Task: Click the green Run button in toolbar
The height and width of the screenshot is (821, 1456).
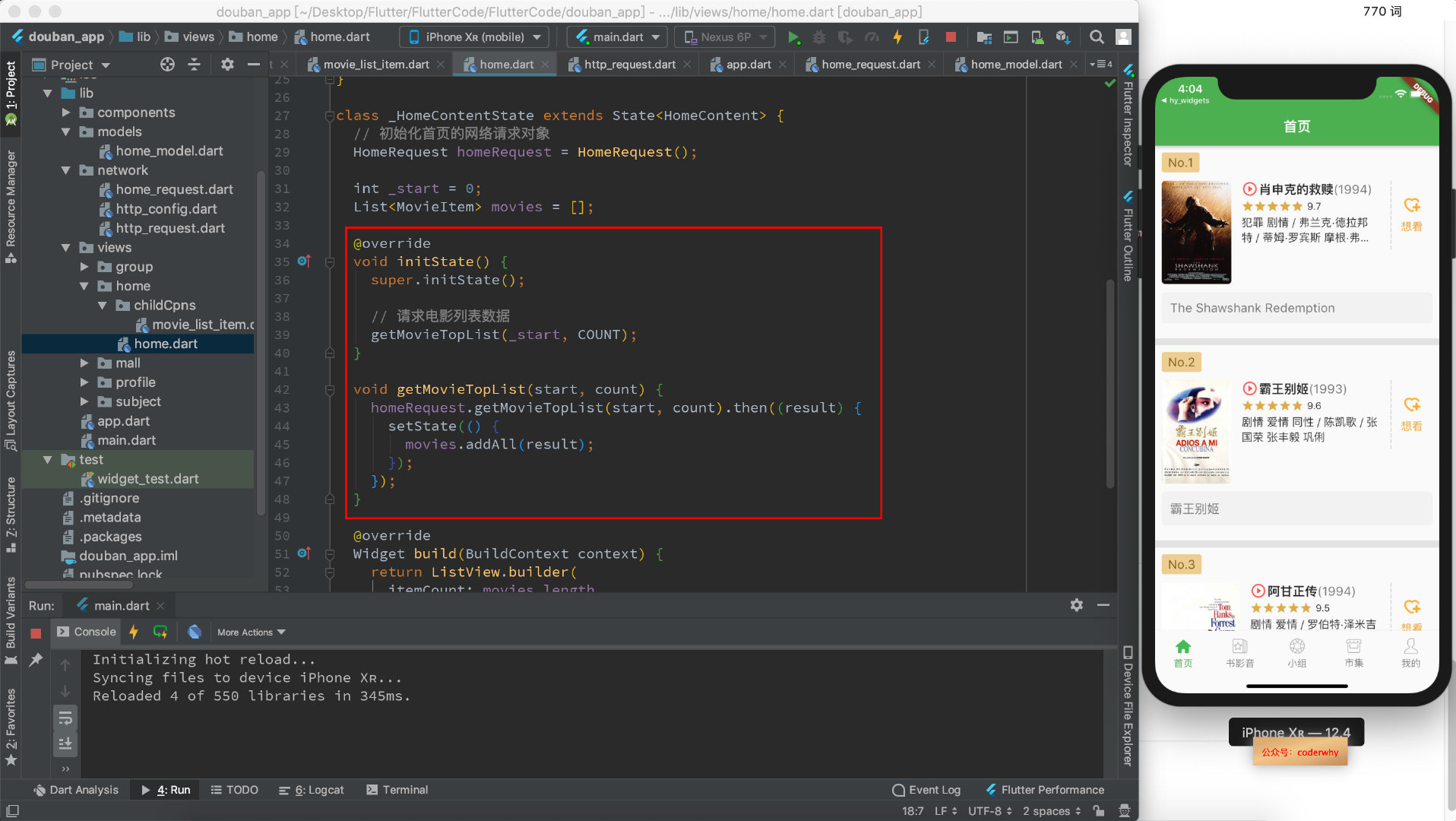Action: pos(793,36)
